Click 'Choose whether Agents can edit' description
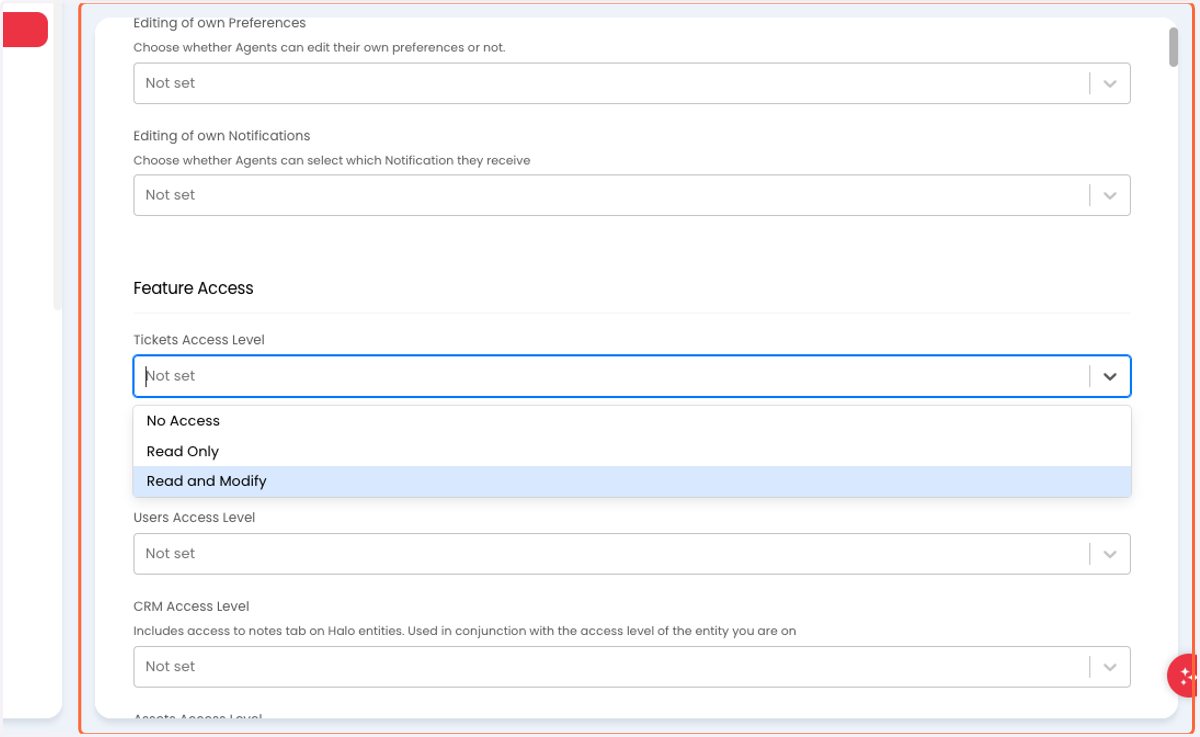This screenshot has height=737, width=1200. 320,47
